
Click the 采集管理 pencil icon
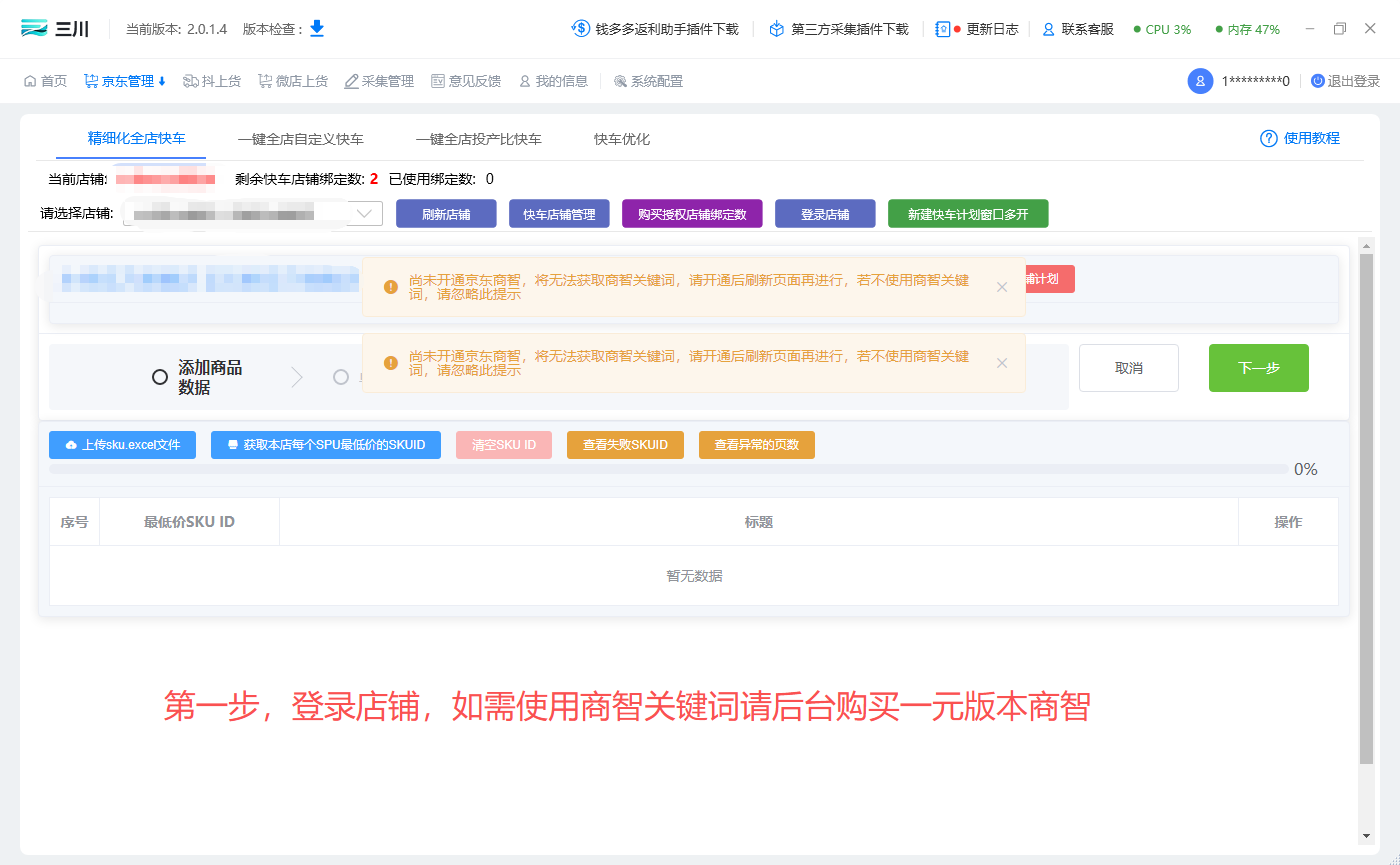351,81
